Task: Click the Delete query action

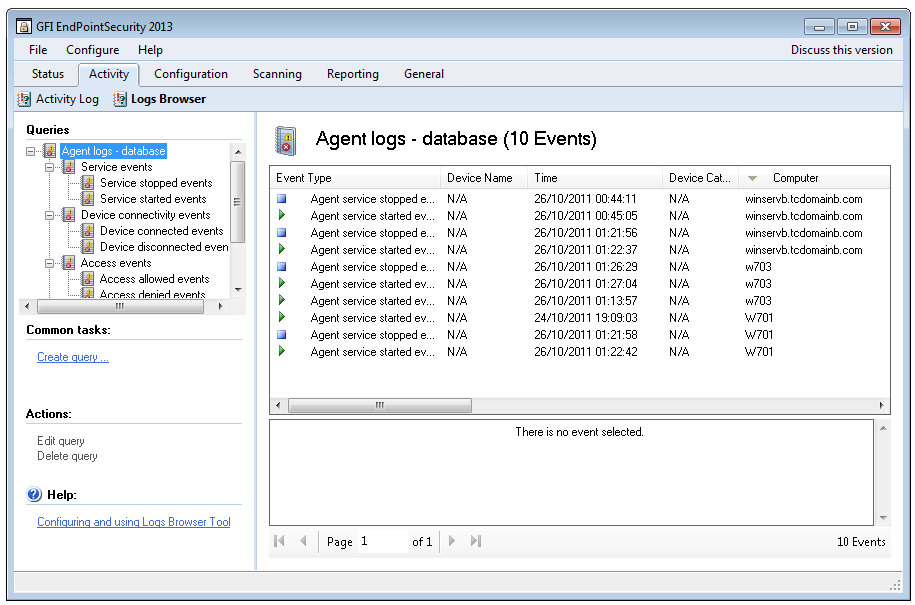Action: pyautogui.click(x=67, y=456)
